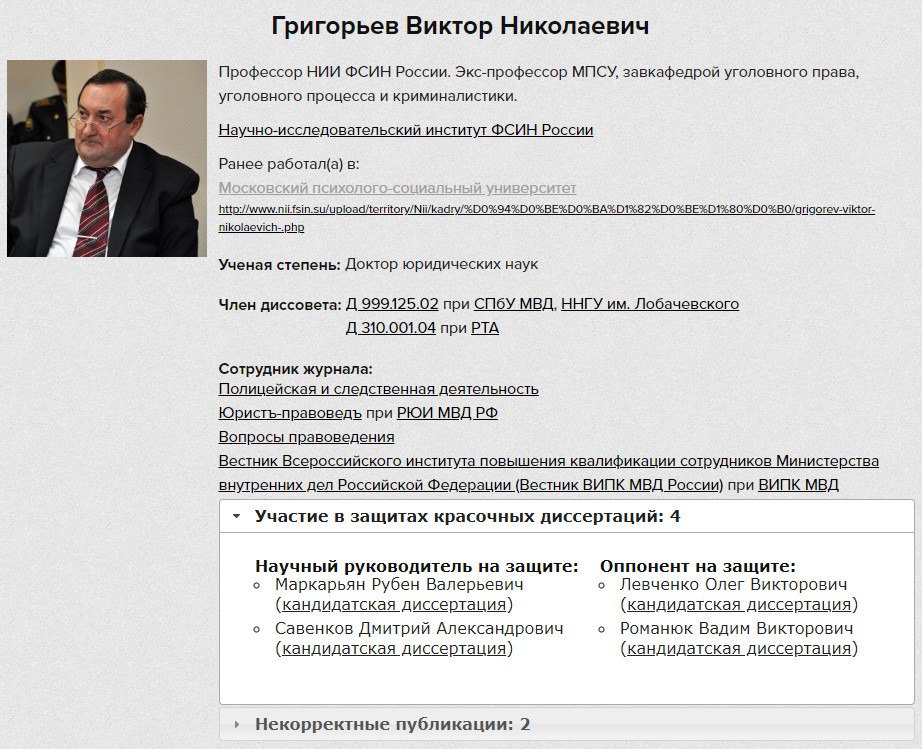Open Романюк's 'кандидатская диссертация' link
Image resolution: width=922 pixels, height=749 pixels.
click(x=739, y=648)
